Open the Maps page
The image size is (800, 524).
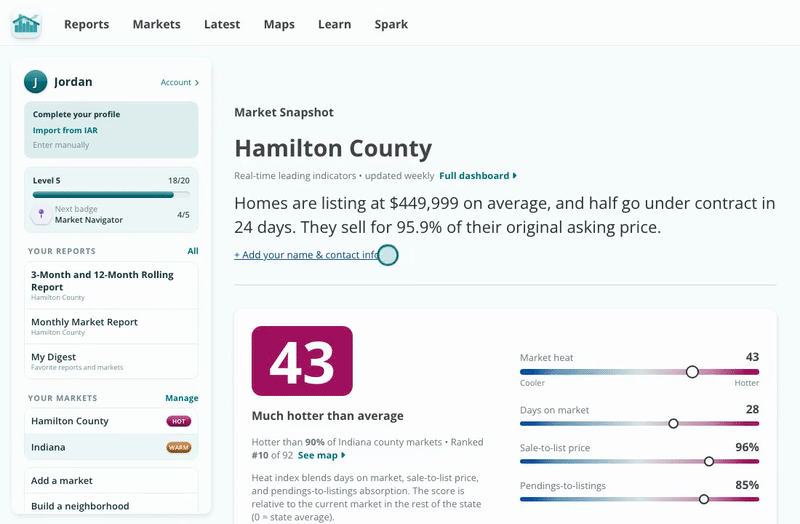[279, 24]
